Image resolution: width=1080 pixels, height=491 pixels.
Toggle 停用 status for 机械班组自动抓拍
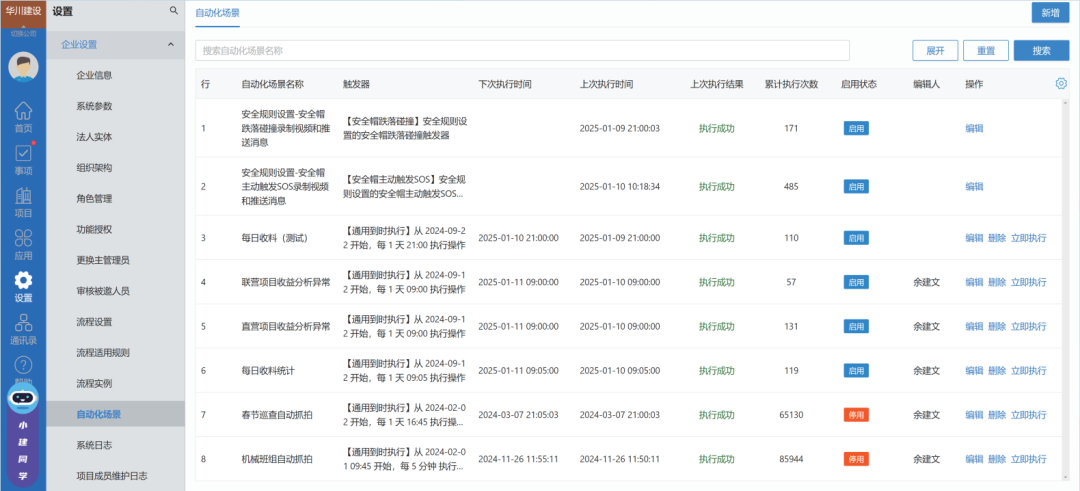[855, 459]
